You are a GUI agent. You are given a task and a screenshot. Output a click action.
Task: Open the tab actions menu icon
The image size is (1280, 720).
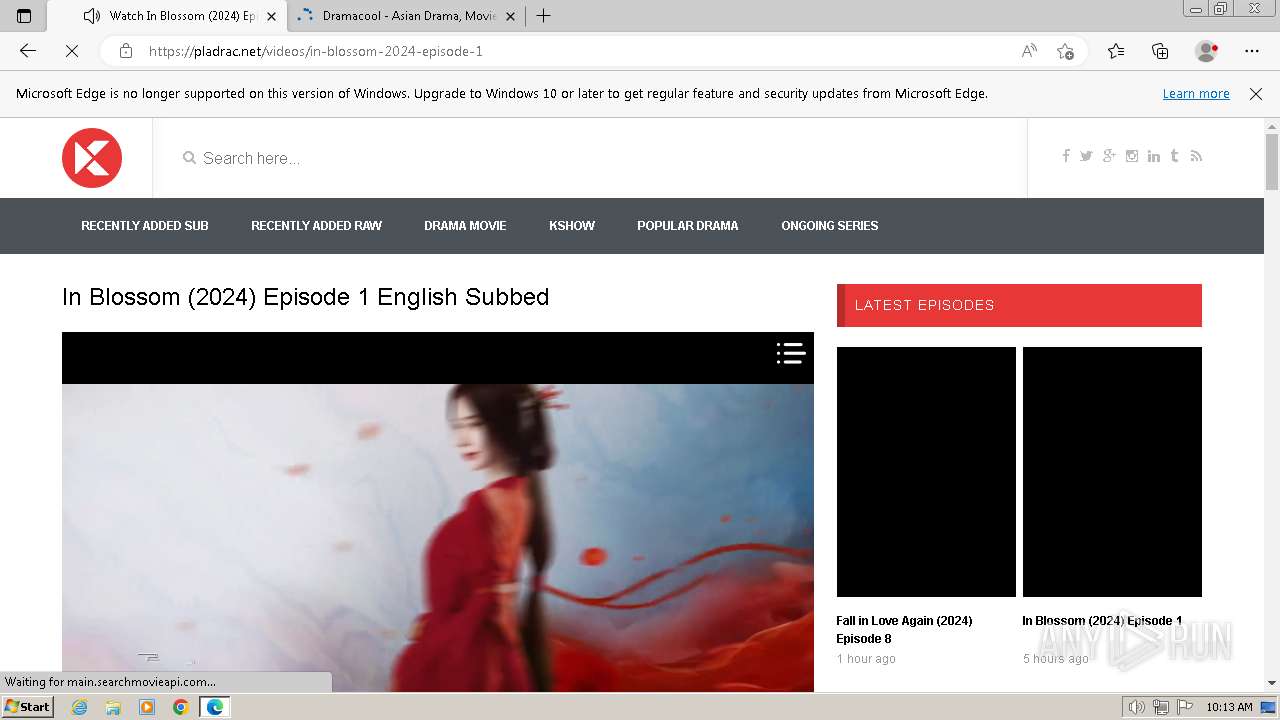click(x=24, y=16)
